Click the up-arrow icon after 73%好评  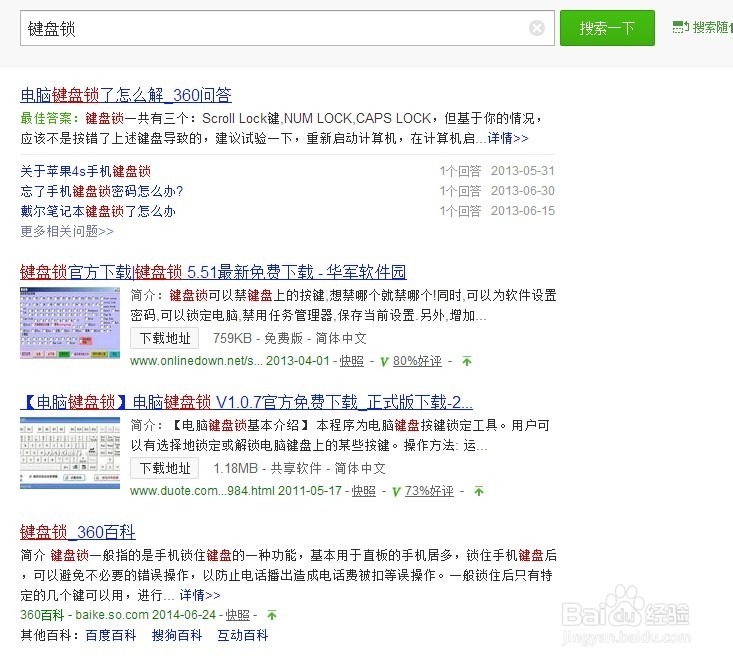(x=479, y=491)
